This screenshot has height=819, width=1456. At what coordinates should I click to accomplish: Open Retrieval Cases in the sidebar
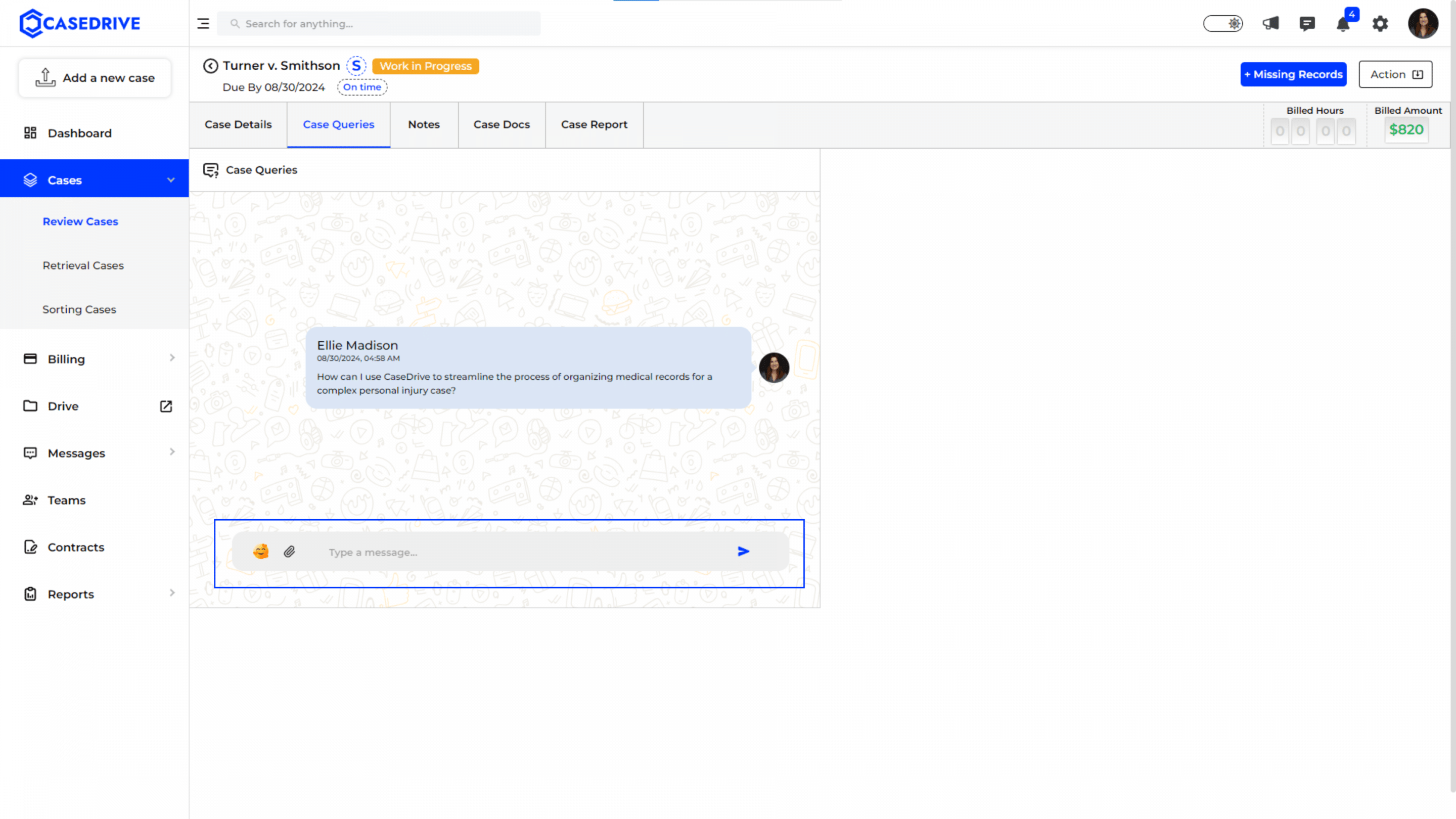click(x=83, y=265)
